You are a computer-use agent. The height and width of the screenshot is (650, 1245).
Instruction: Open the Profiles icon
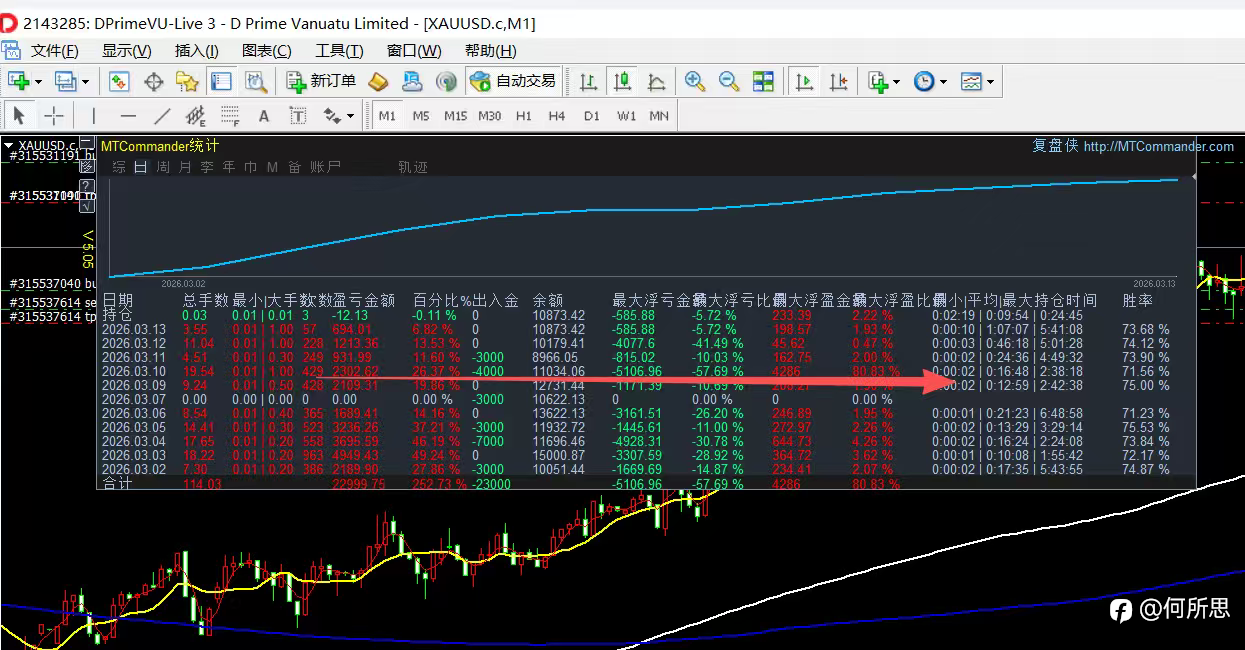(66, 81)
